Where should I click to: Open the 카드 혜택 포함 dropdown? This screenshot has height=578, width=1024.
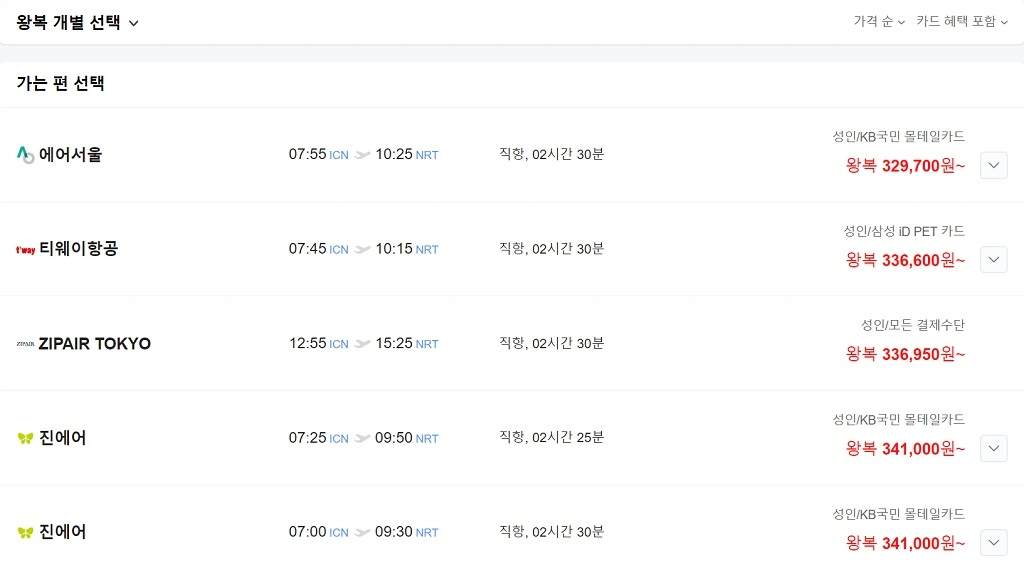point(961,20)
